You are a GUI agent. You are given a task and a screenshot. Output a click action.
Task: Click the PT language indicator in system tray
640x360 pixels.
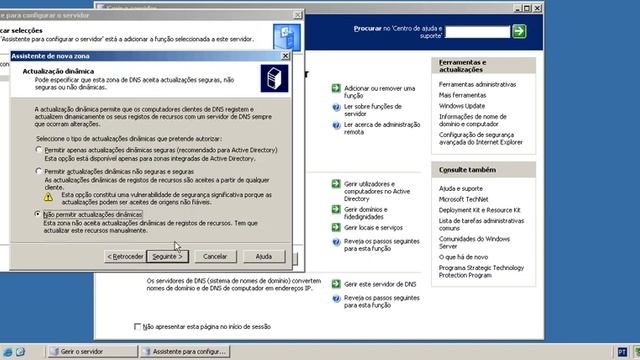(622, 352)
